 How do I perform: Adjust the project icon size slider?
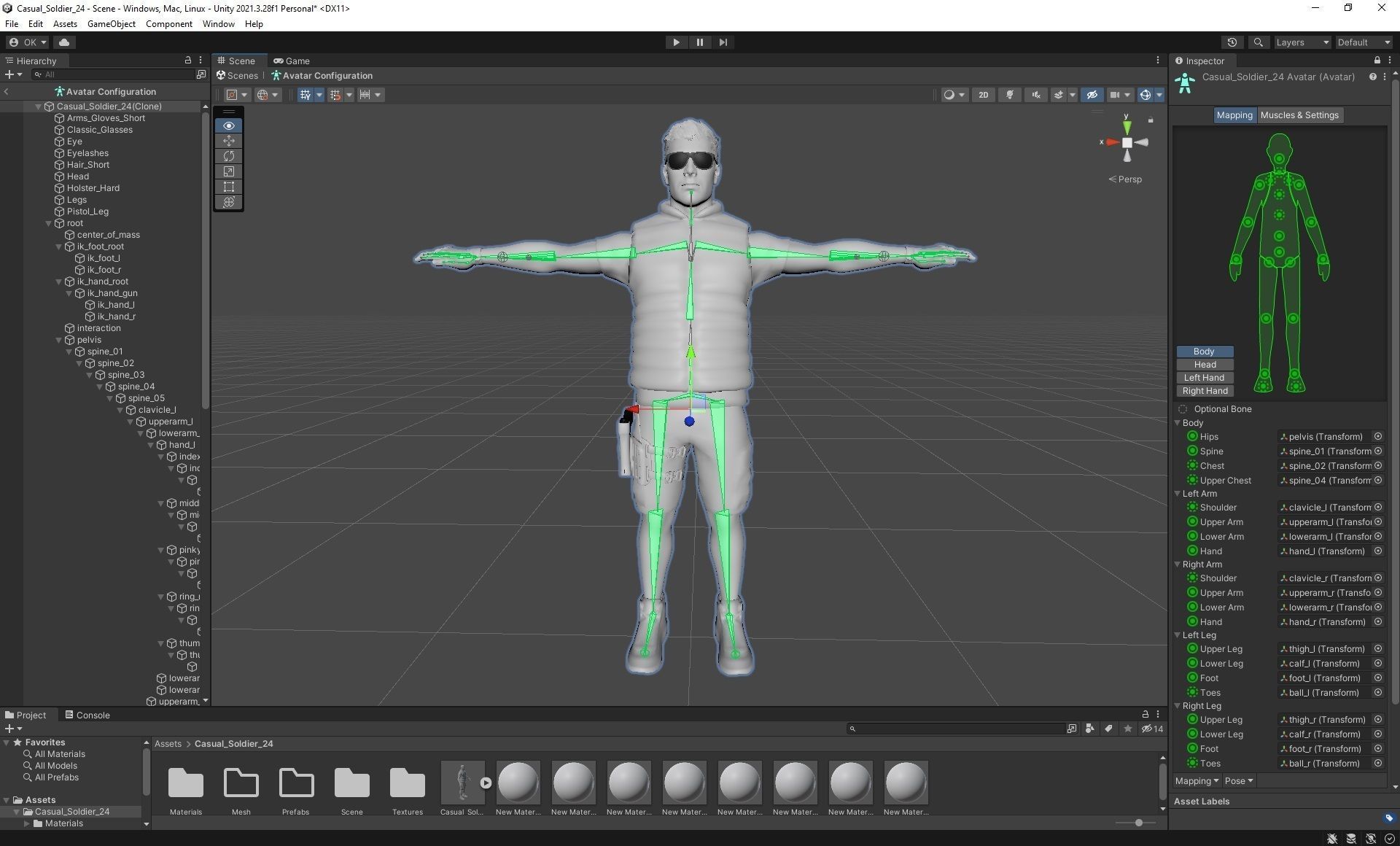[1138, 823]
